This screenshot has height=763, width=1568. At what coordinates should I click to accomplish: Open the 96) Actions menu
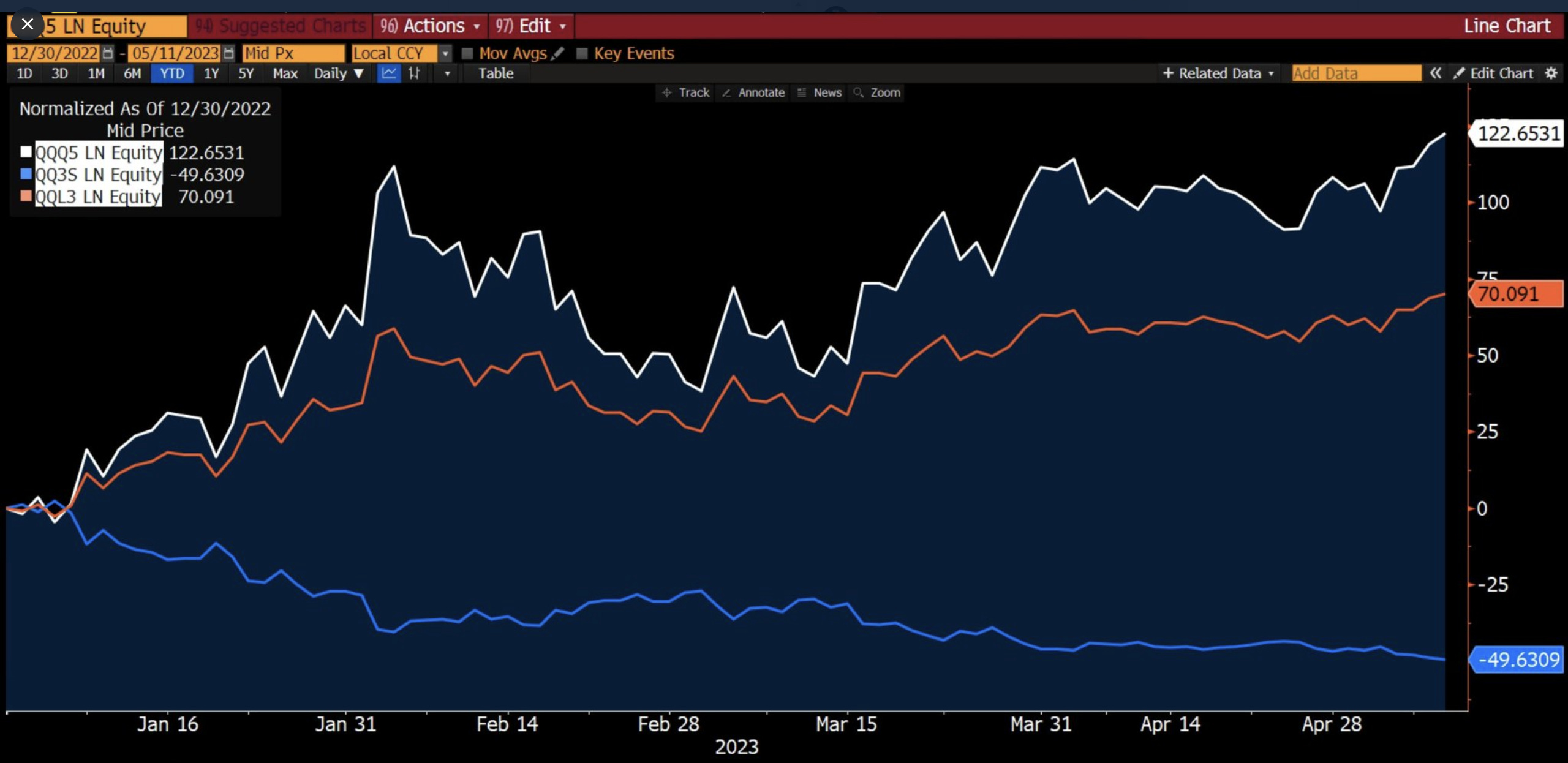(x=430, y=26)
